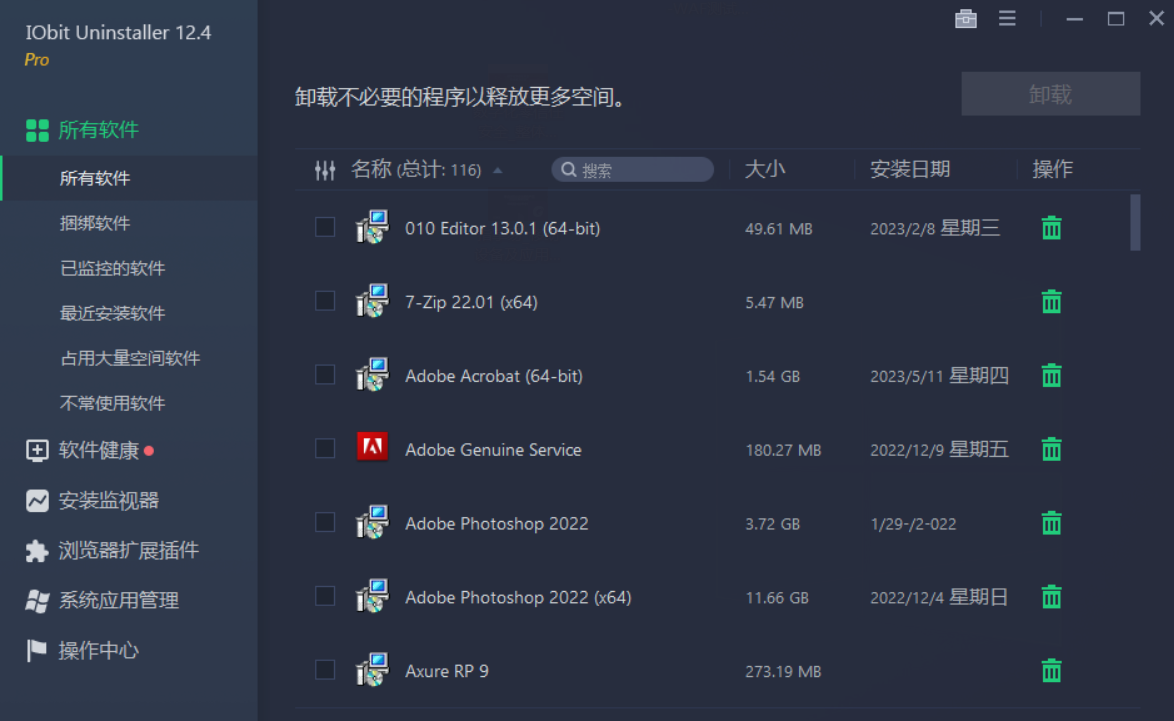Open 捆绑软件 in sidebar
Image resolution: width=1174 pixels, height=721 pixels.
point(95,223)
